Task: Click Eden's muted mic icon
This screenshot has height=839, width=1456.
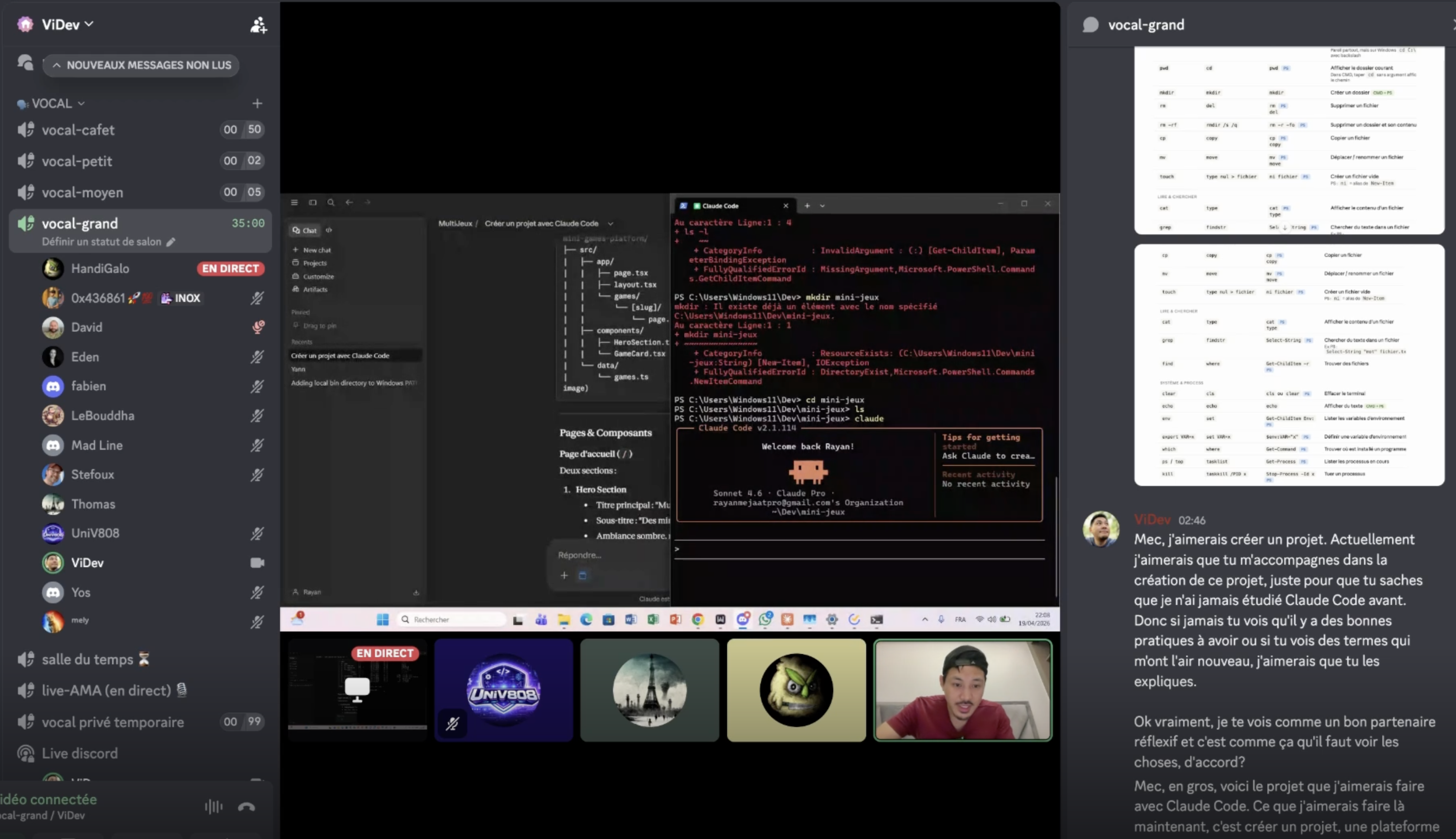Action: [x=257, y=357]
